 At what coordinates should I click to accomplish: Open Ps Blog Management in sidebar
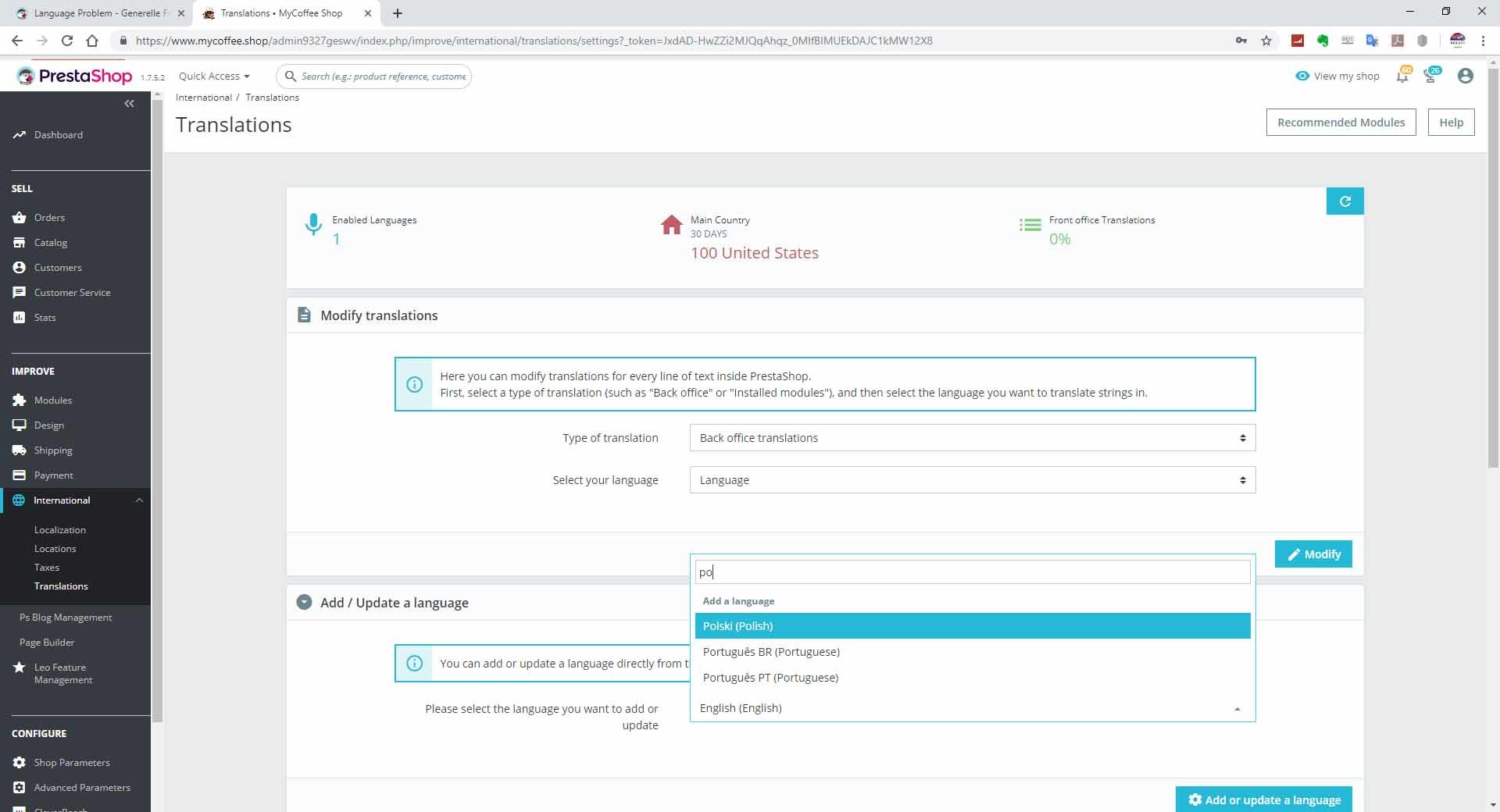pos(66,618)
